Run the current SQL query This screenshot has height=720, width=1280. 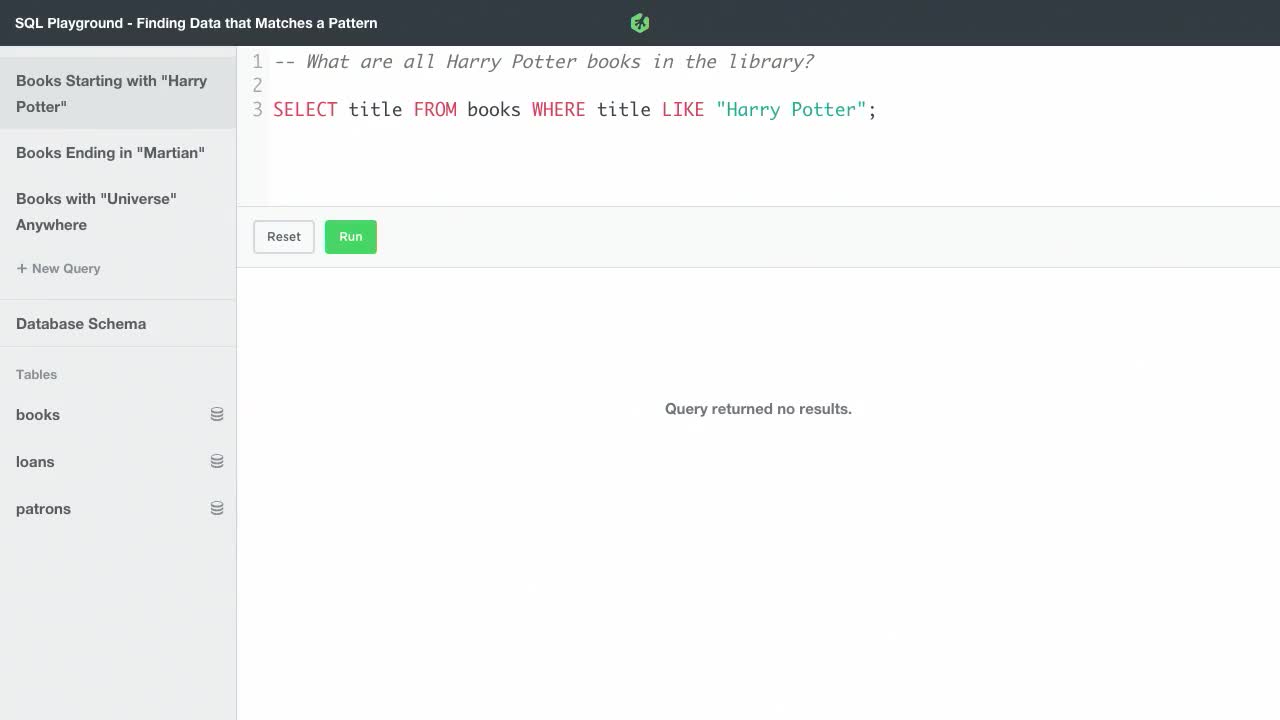pos(350,236)
